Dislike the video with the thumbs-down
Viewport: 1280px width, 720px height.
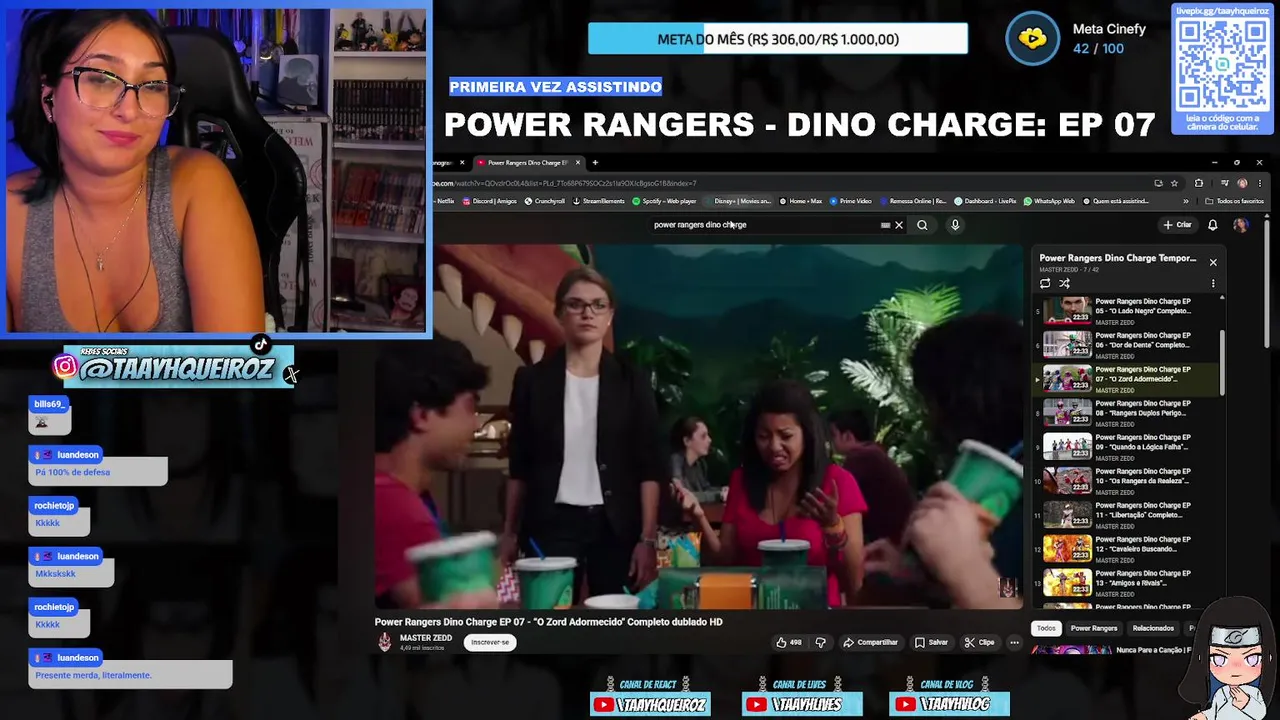pos(820,642)
